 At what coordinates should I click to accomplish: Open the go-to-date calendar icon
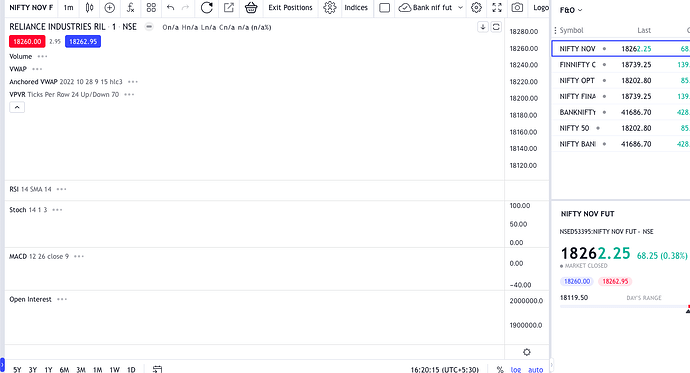[x=157, y=369]
